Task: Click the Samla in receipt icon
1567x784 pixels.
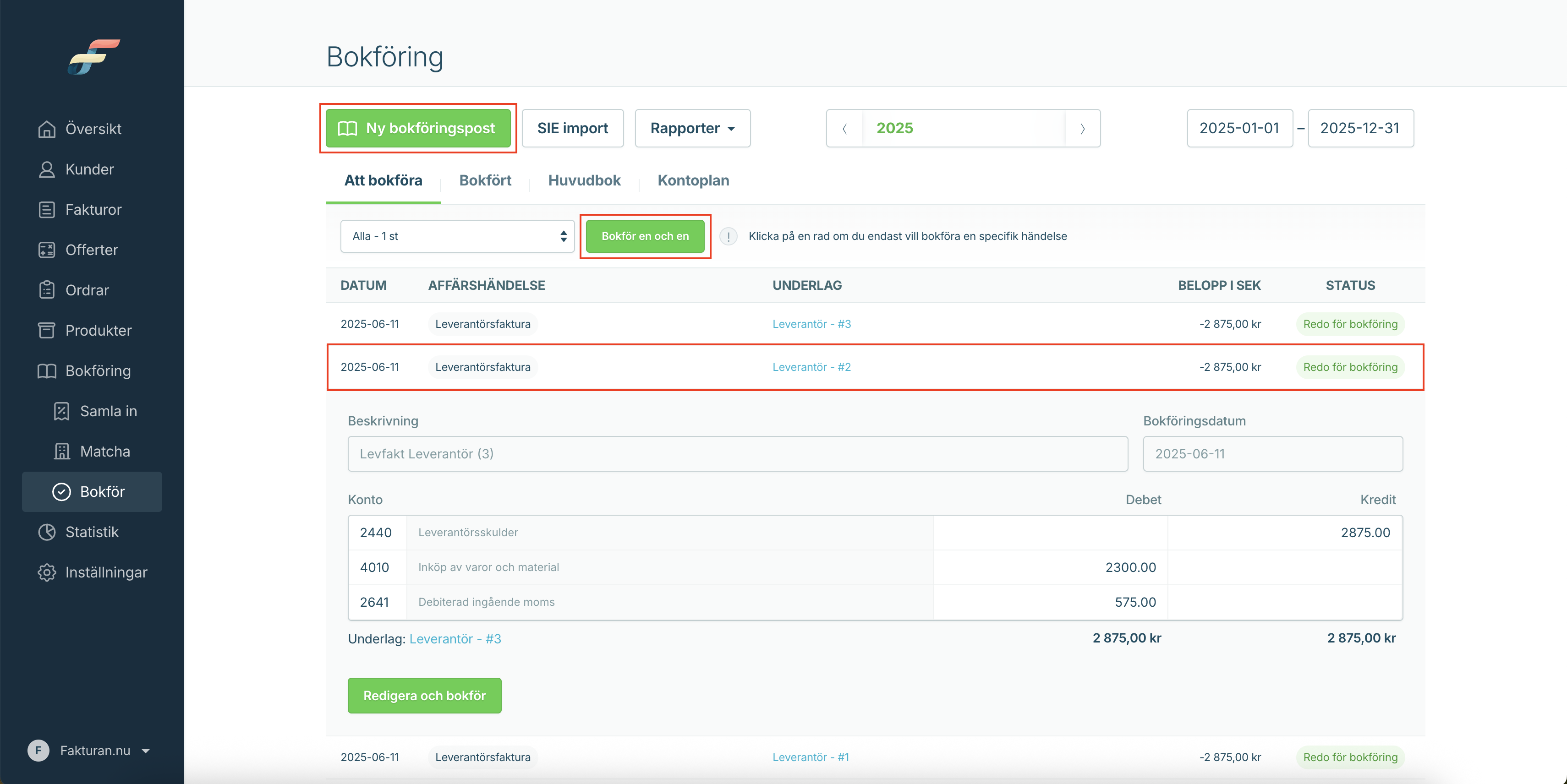Action: click(61, 411)
